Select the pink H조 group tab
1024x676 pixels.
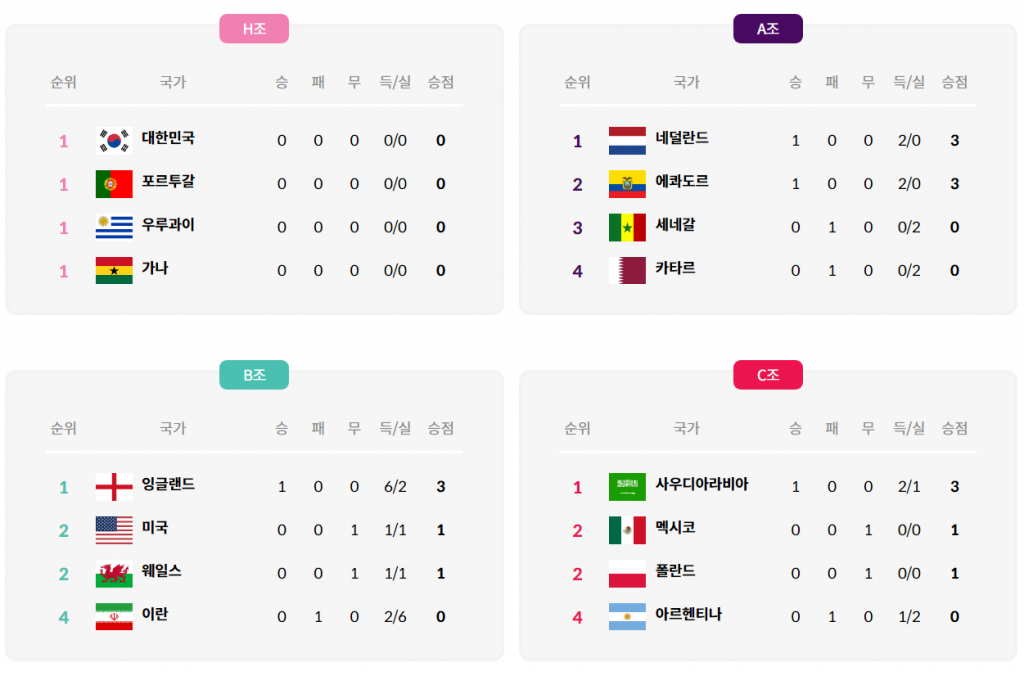pyautogui.click(x=254, y=29)
